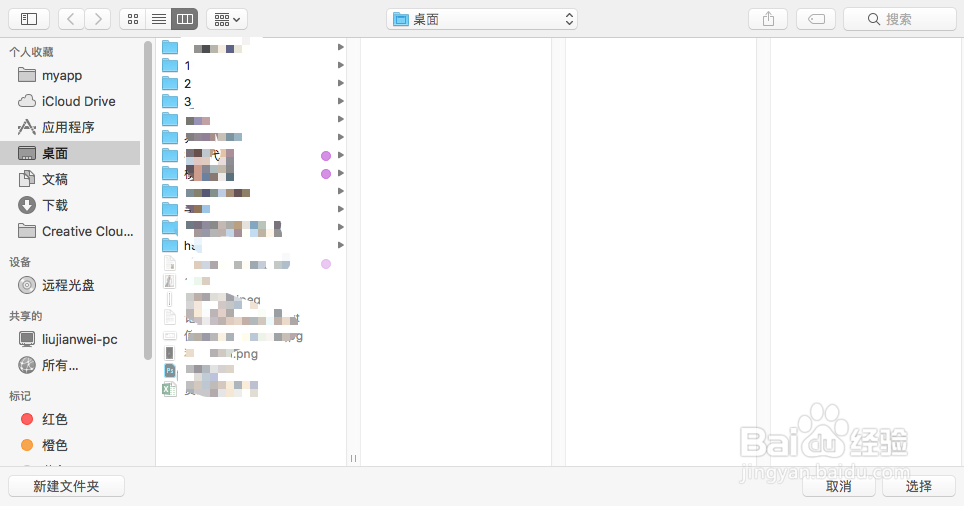This screenshot has width=964, height=506.
Task: Click the 文稿 documents icon
Action: tap(26, 179)
